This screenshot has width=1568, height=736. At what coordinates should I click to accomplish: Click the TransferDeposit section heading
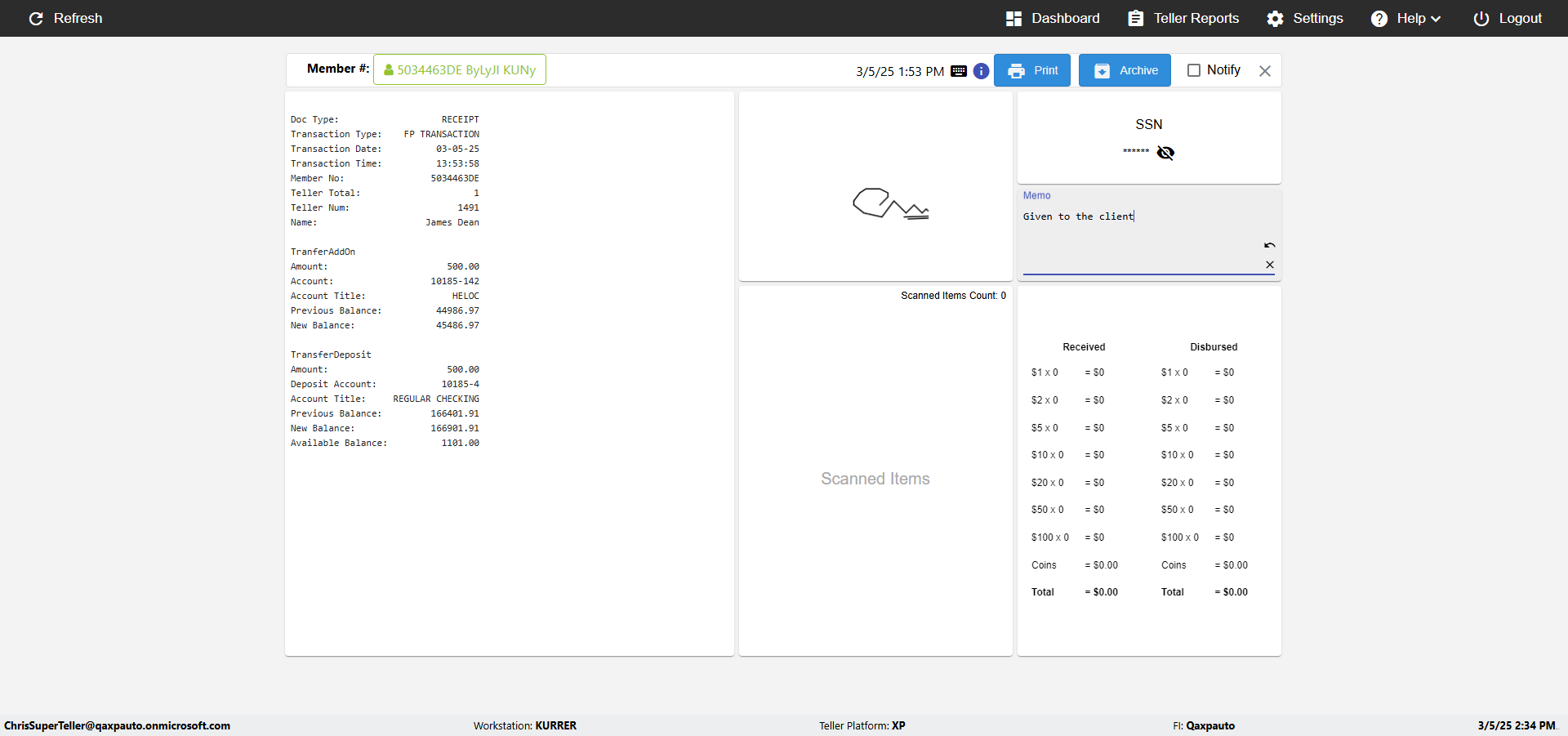point(331,355)
